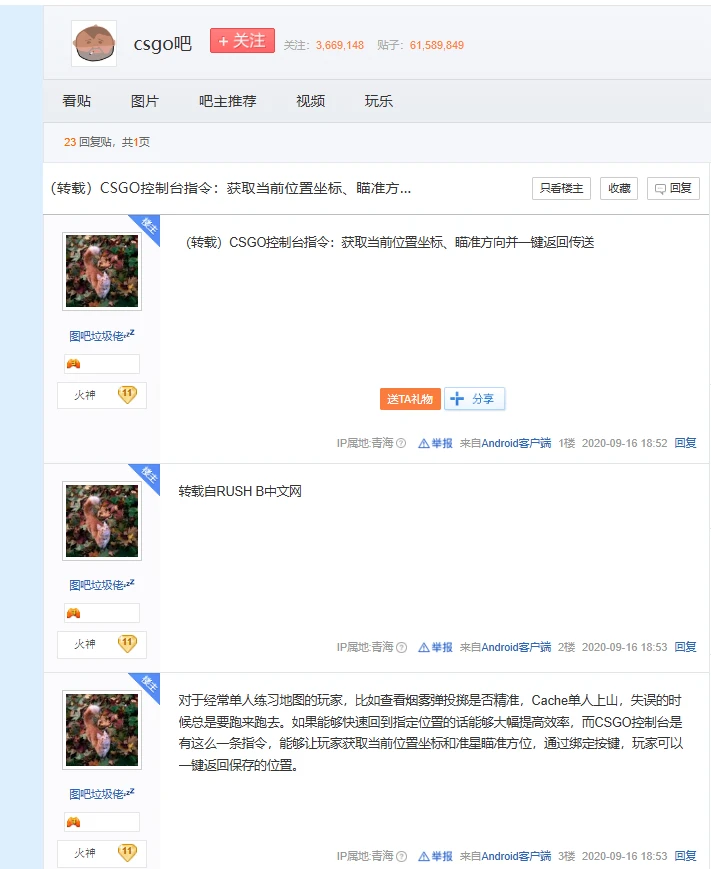Screen dimensions: 711x869
Task: Open the 1楼 poster's avatar image
Action: click(102, 271)
